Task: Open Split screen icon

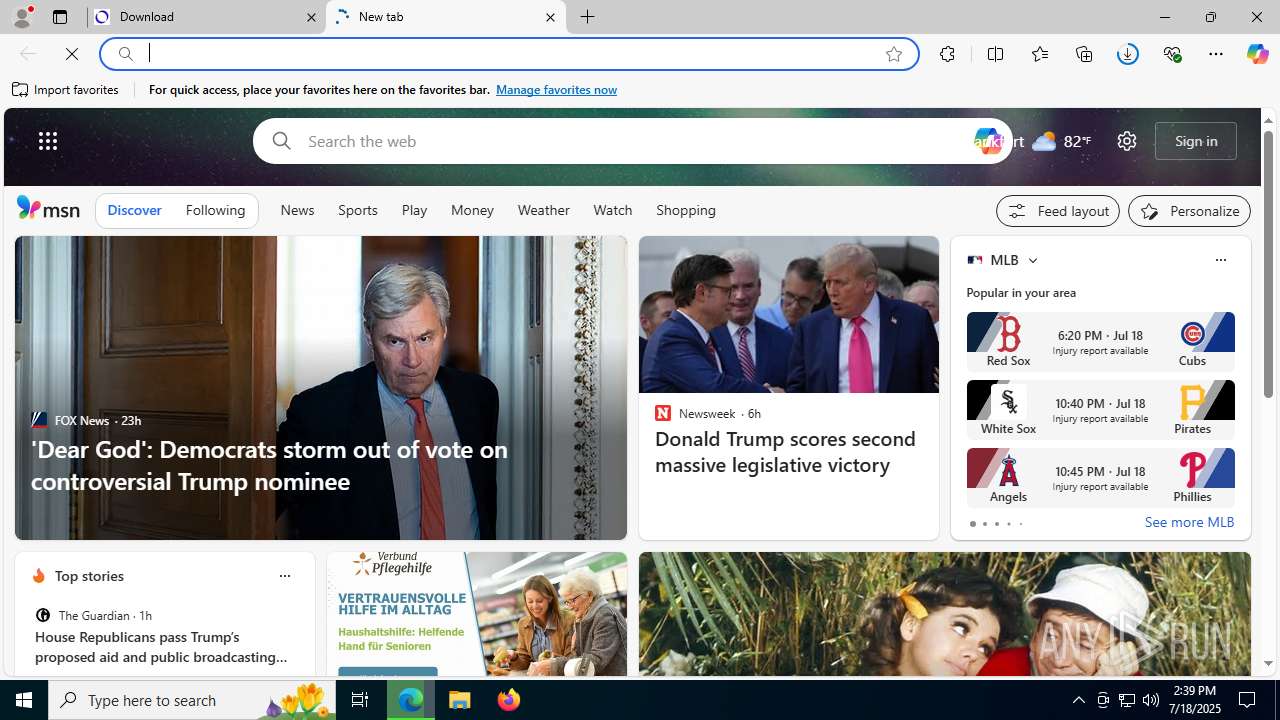Action: pyautogui.click(x=995, y=54)
